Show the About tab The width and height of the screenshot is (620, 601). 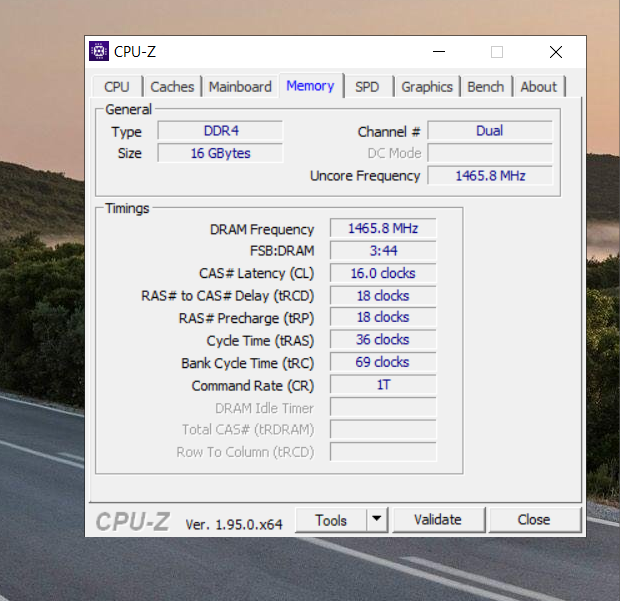(539, 87)
